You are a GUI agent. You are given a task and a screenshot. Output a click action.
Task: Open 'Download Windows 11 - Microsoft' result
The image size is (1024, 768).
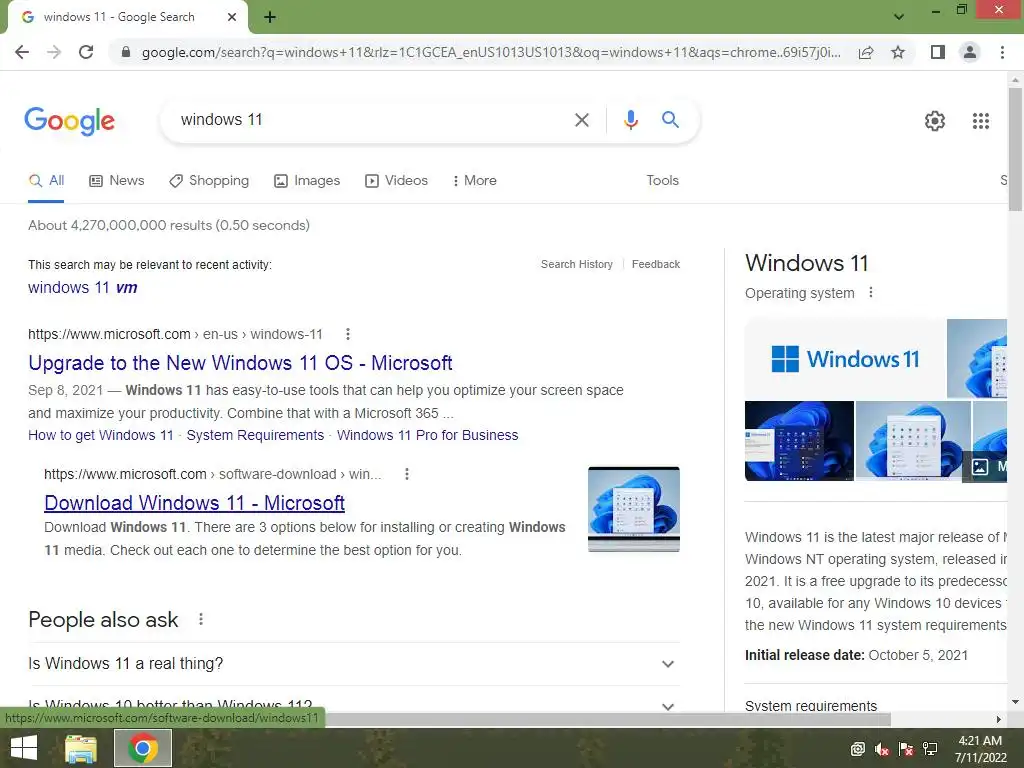point(194,503)
